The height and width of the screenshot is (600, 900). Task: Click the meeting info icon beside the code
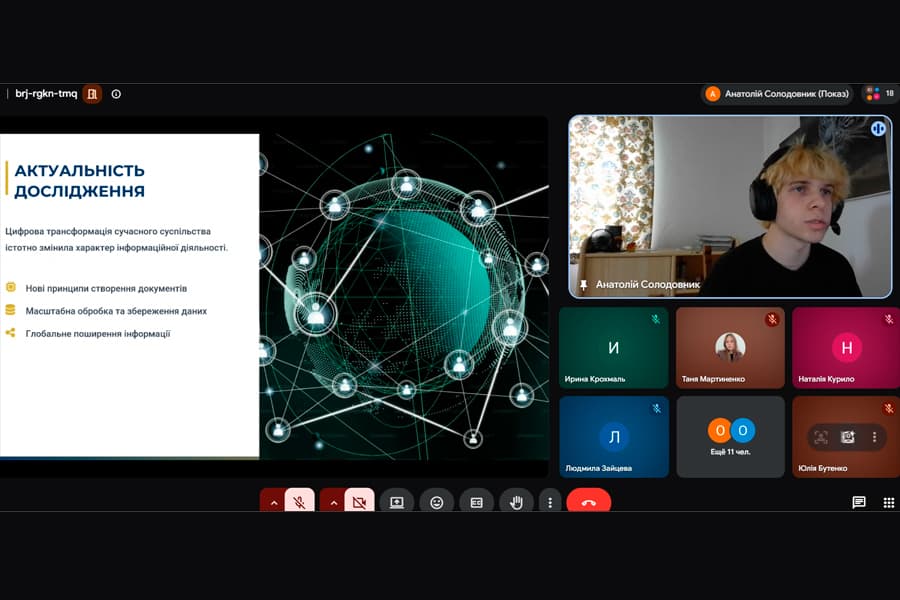pyautogui.click(x=116, y=94)
